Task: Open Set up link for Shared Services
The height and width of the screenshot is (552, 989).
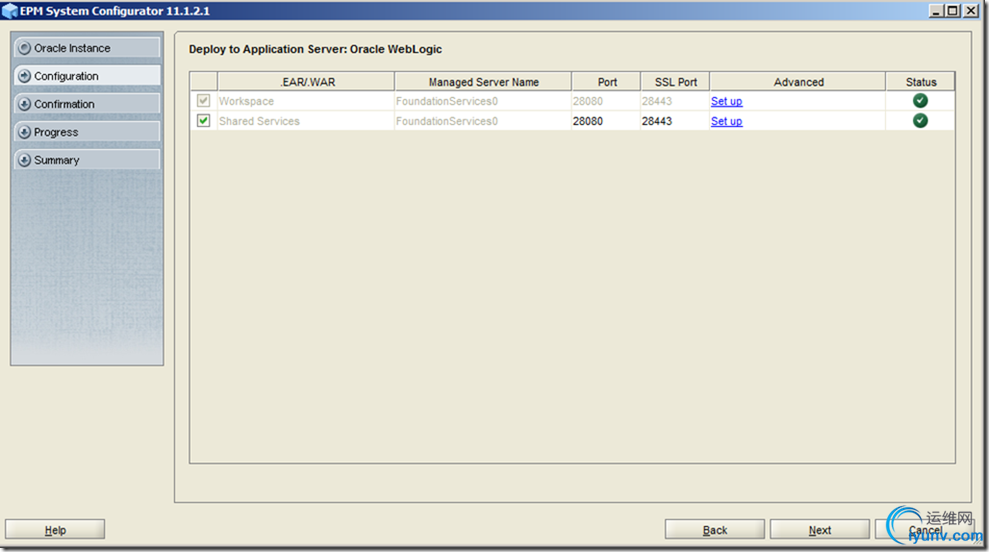Action: pyautogui.click(x=726, y=121)
